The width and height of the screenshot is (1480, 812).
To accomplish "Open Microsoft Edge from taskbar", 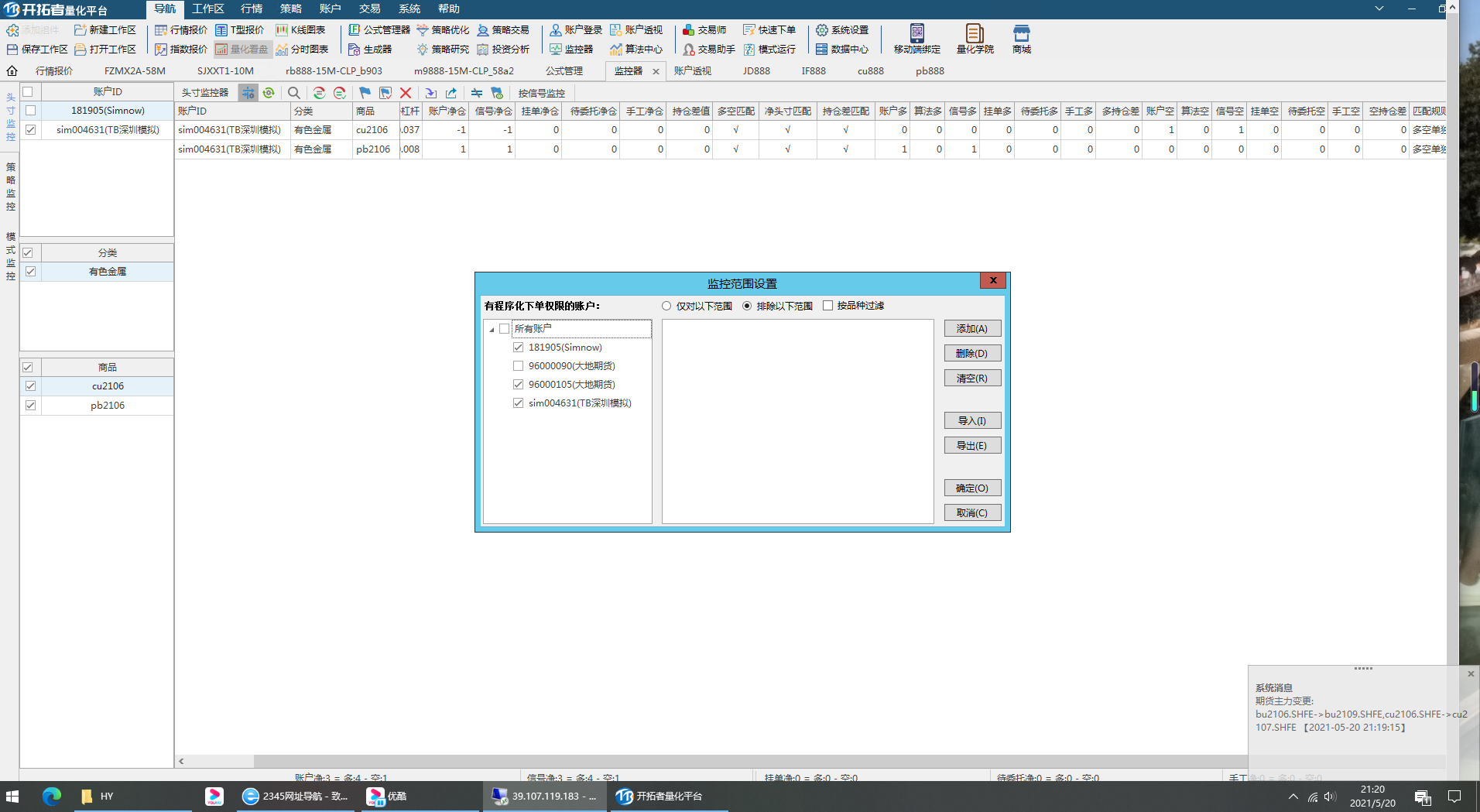I will [52, 796].
